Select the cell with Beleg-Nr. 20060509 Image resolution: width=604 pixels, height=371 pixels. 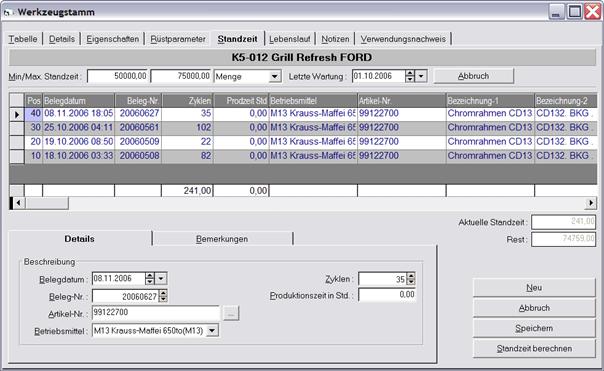point(138,141)
